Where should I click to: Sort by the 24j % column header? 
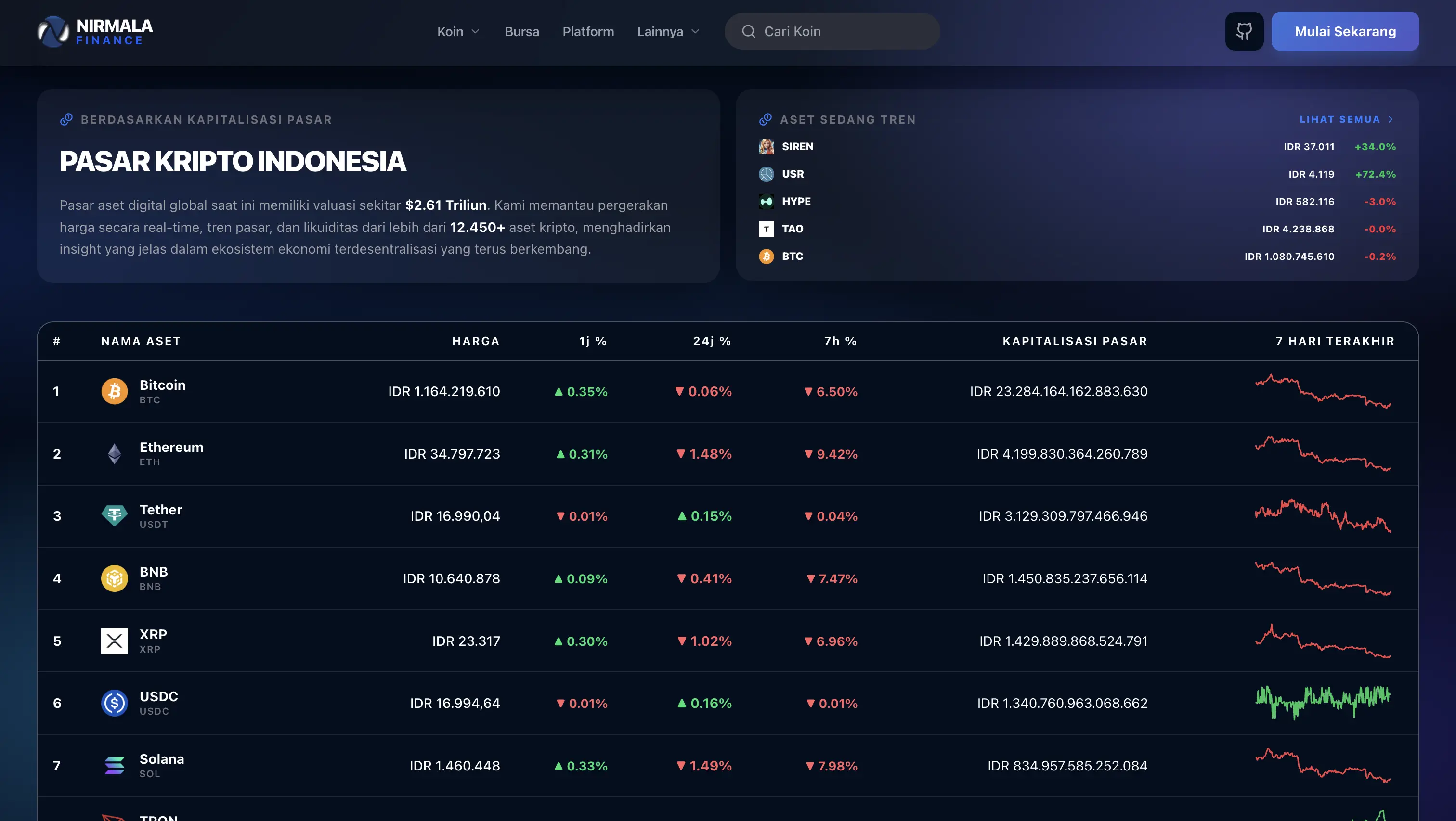pyautogui.click(x=712, y=341)
